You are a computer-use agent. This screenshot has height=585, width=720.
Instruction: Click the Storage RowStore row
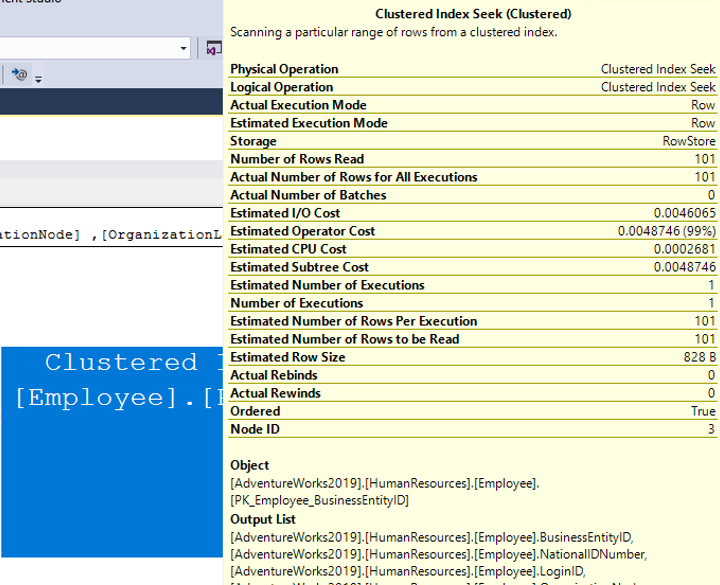(x=472, y=141)
